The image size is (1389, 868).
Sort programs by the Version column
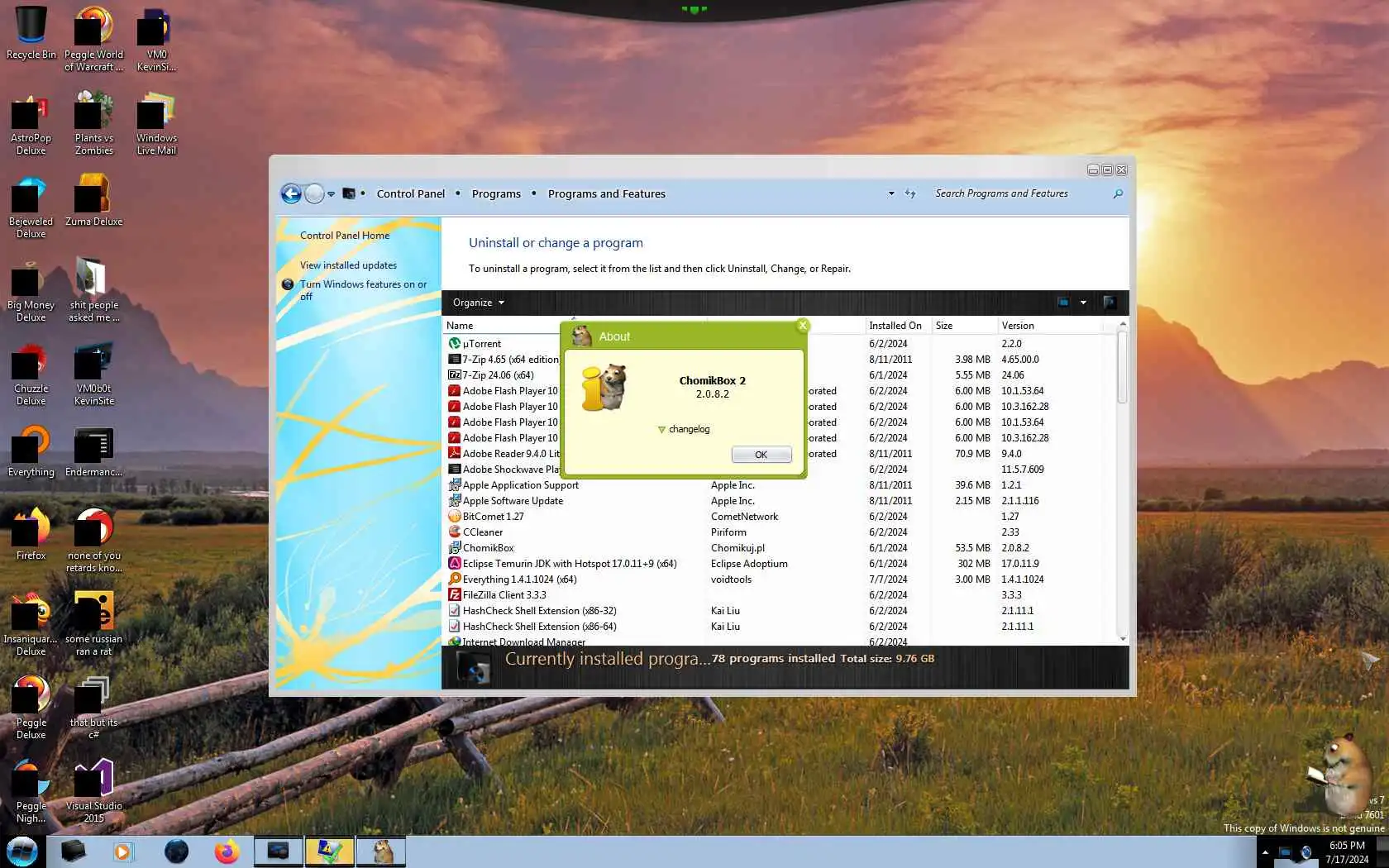(1050, 326)
